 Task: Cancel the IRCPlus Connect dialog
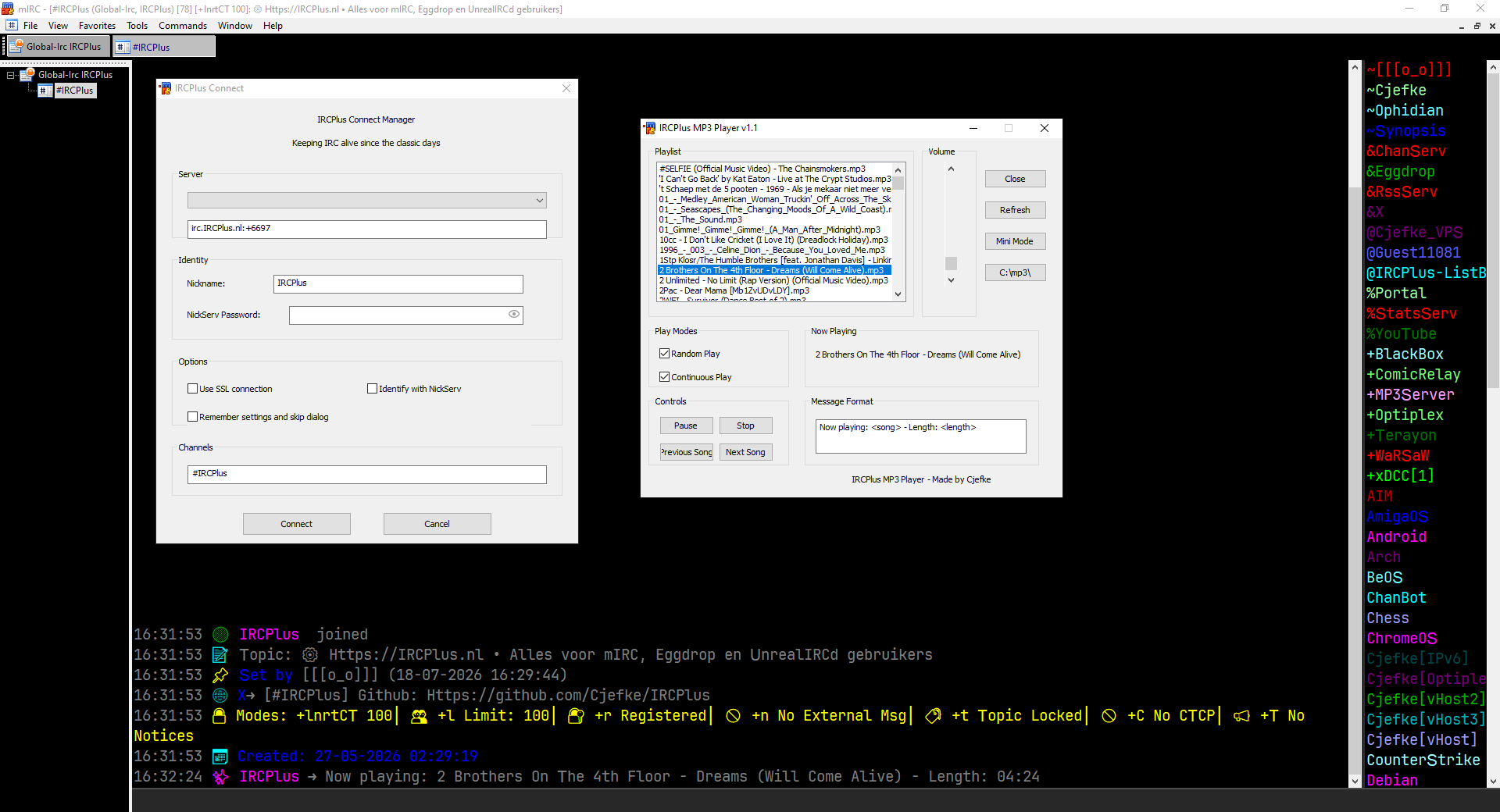click(x=437, y=524)
